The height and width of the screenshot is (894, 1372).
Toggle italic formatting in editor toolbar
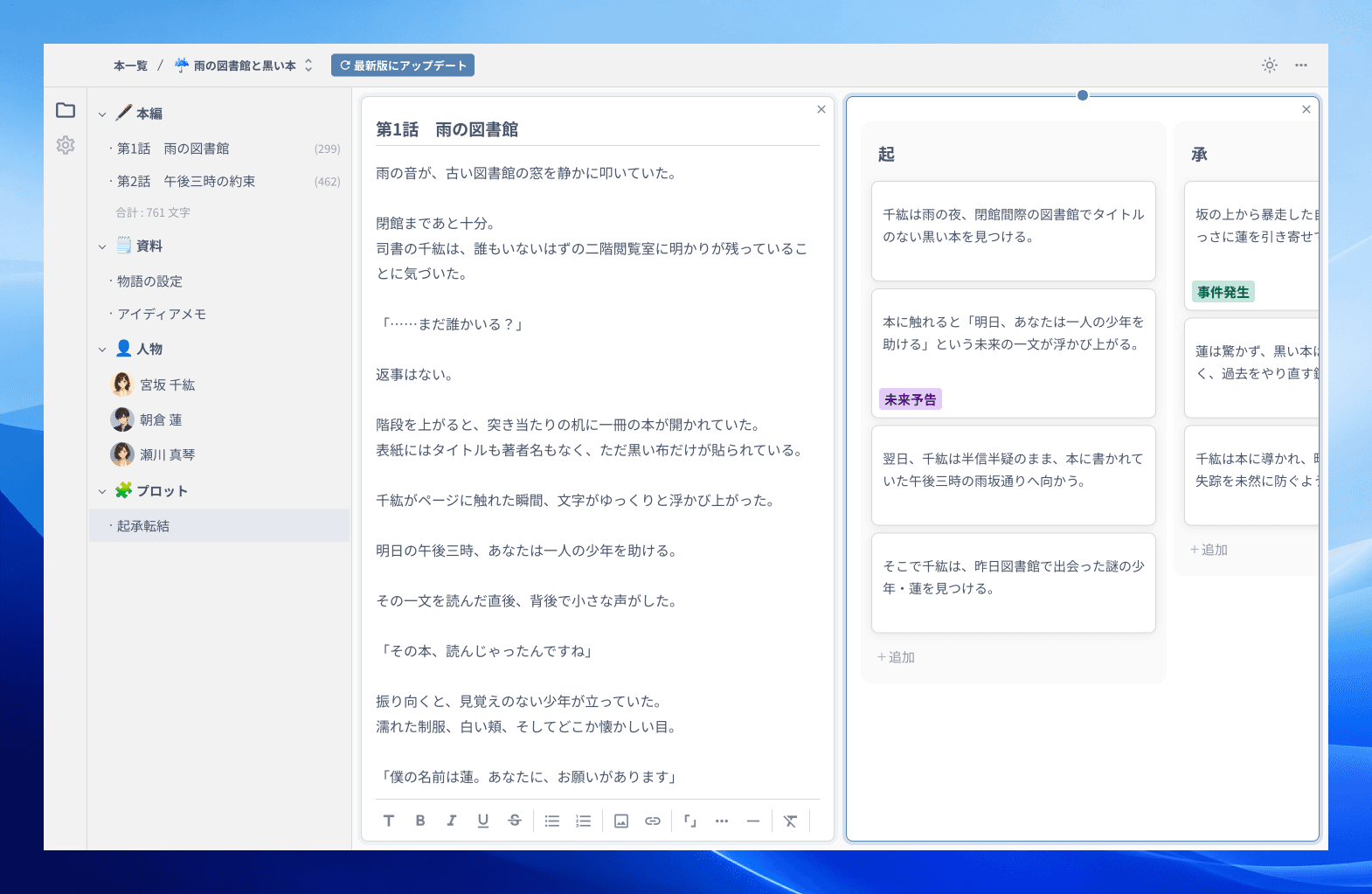click(452, 821)
